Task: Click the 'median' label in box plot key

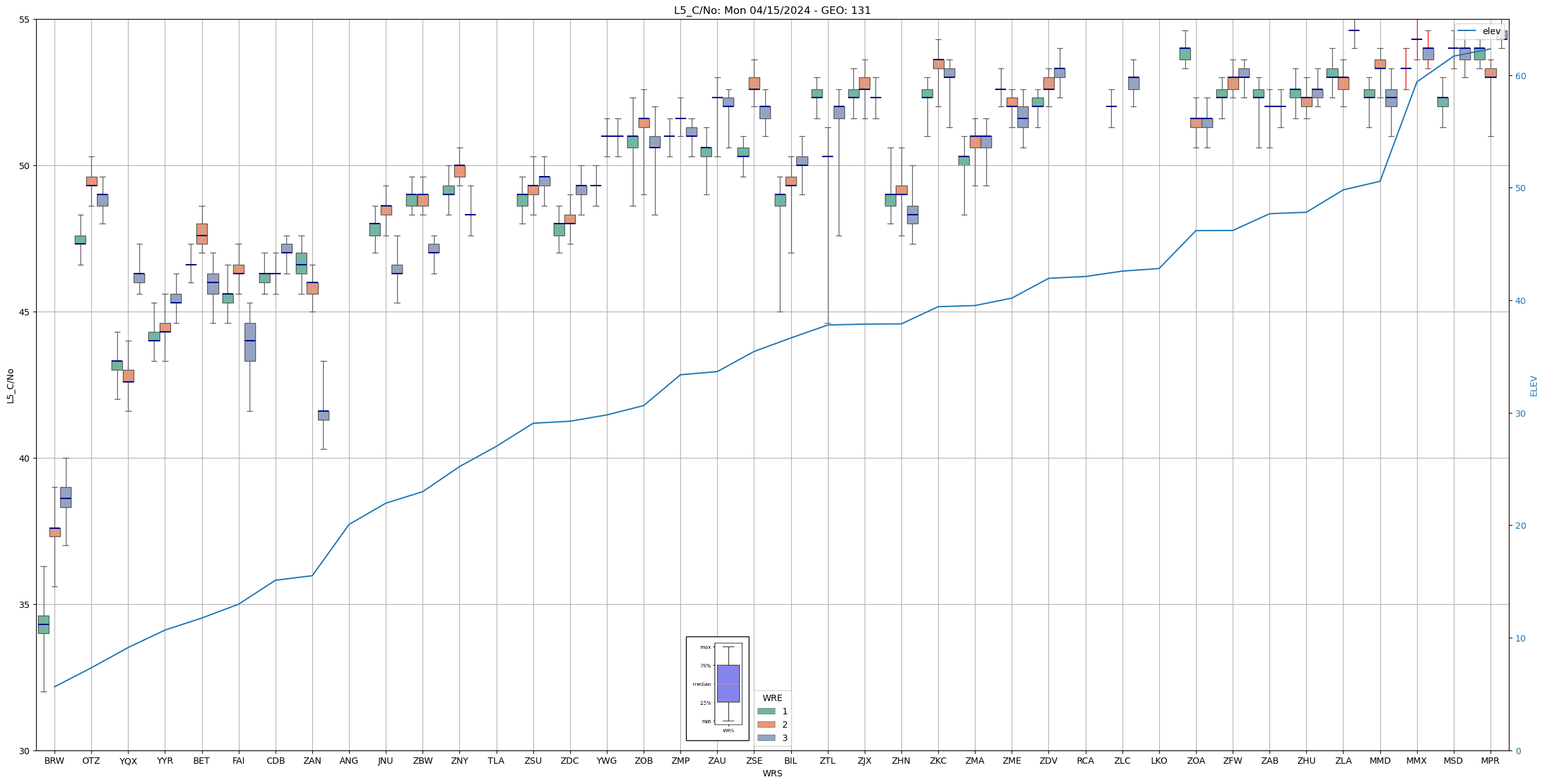Action: (x=701, y=684)
